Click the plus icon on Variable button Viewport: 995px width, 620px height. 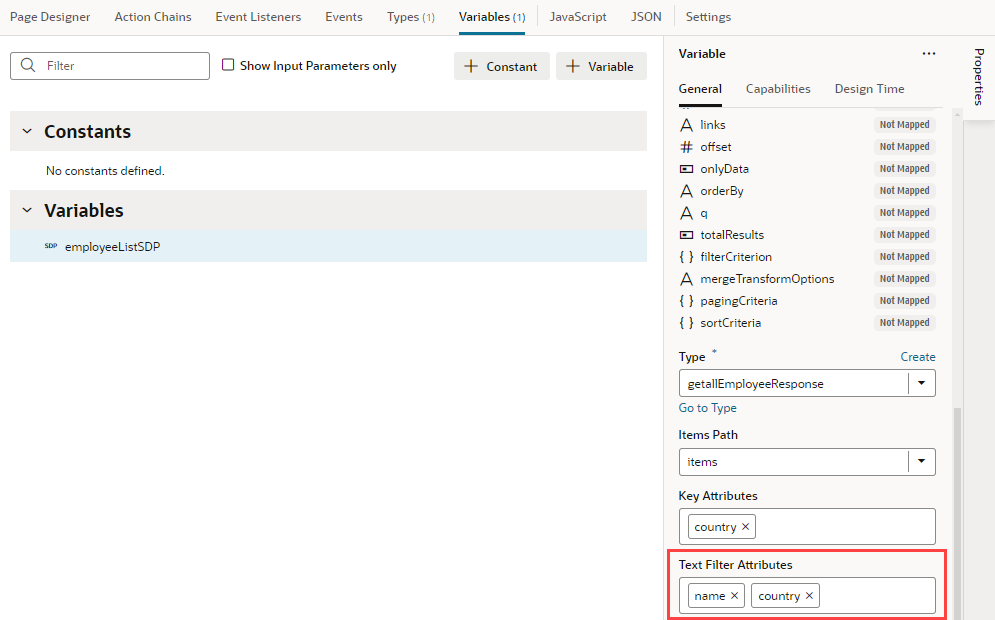tap(572, 66)
